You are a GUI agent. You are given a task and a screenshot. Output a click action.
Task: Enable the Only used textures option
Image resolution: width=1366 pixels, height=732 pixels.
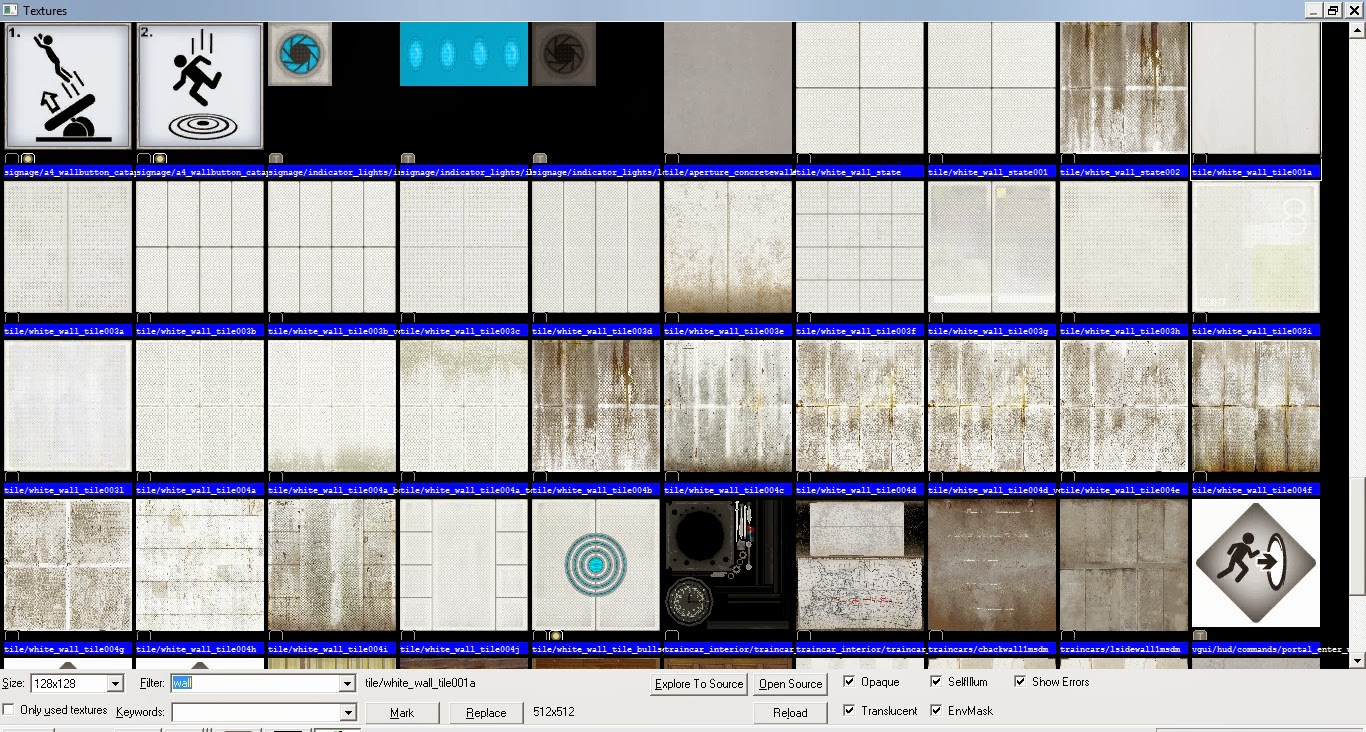click(x=8, y=710)
